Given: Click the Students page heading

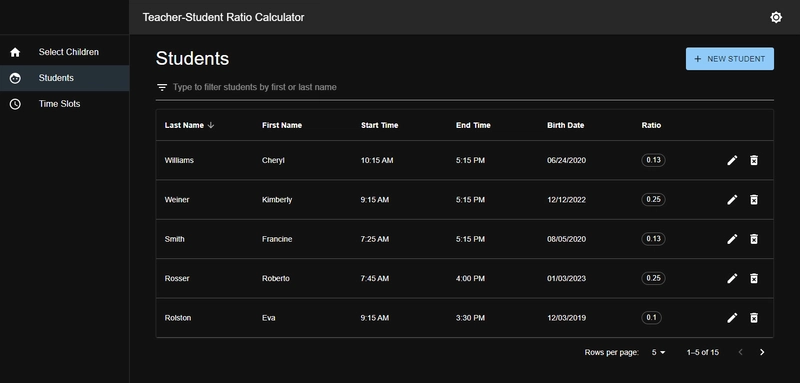Looking at the screenshot, I should (x=192, y=59).
